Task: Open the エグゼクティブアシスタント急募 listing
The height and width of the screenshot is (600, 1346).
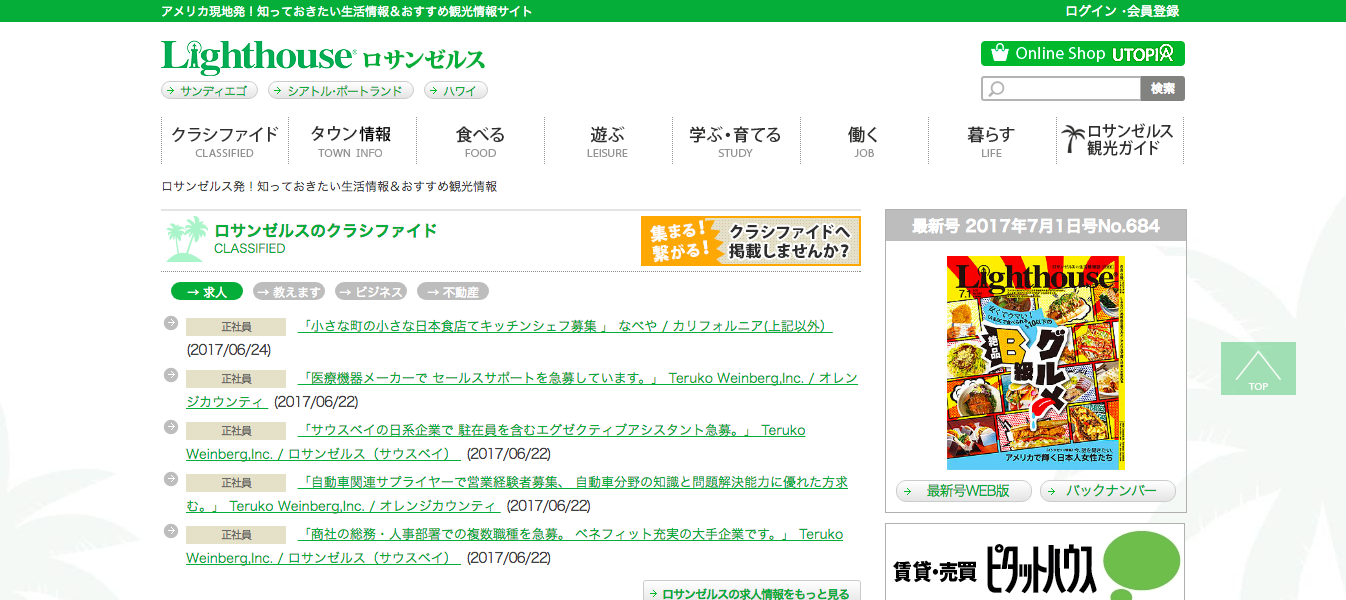Action: click(x=496, y=442)
